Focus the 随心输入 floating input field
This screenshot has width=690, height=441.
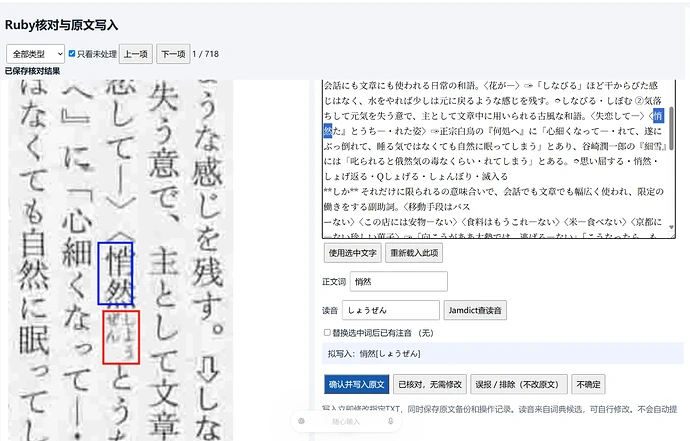pyautogui.click(x=346, y=422)
